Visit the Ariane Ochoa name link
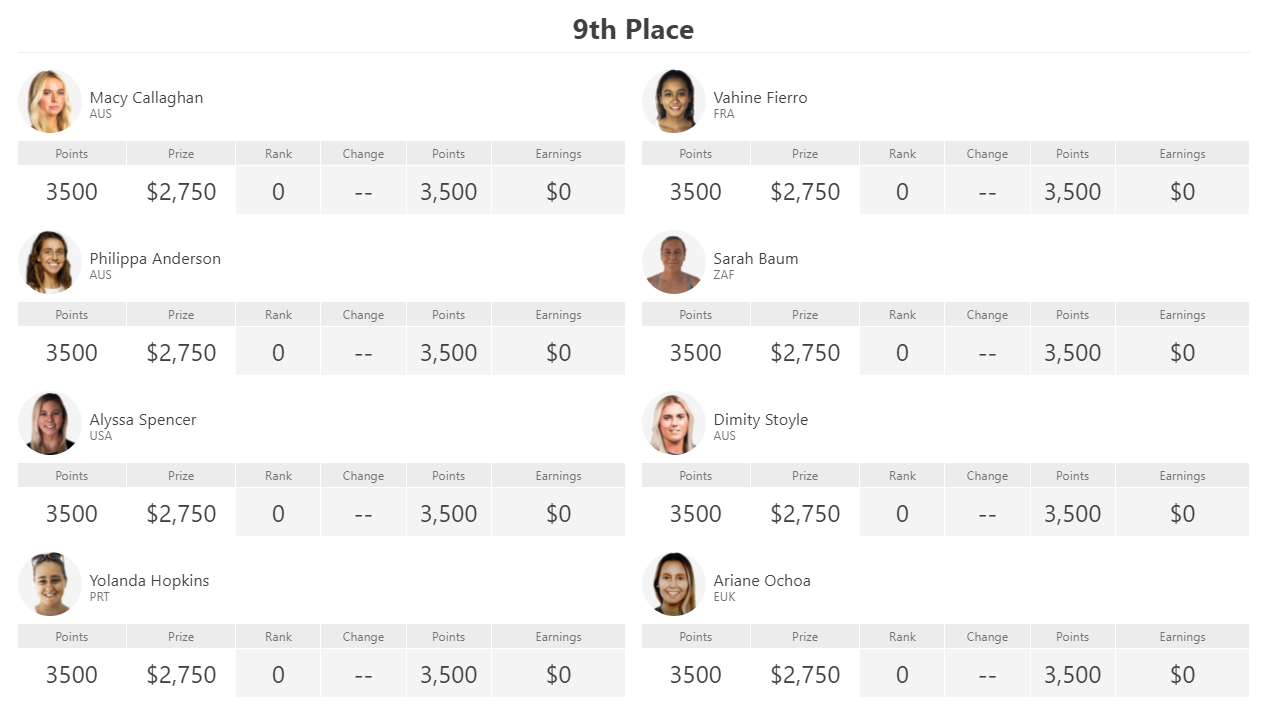 click(762, 580)
